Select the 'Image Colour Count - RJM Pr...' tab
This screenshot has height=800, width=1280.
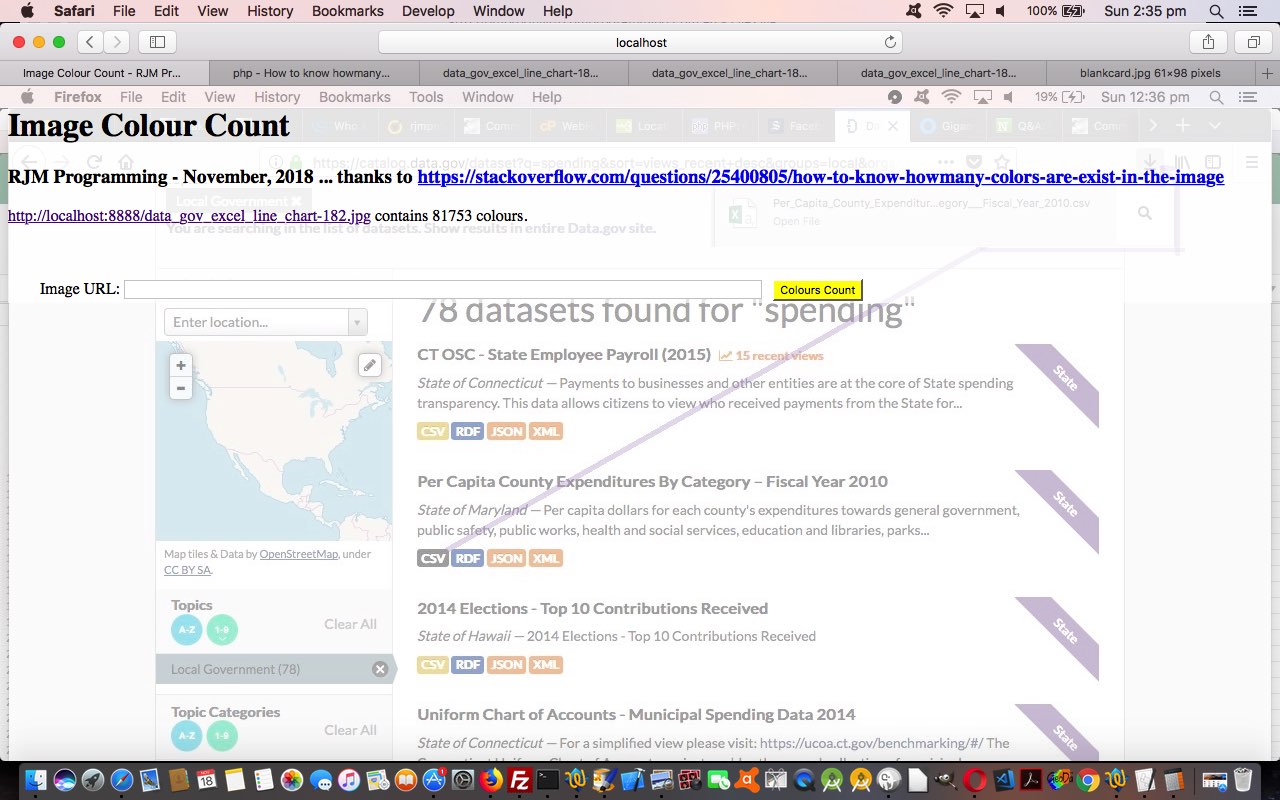[x=102, y=73]
